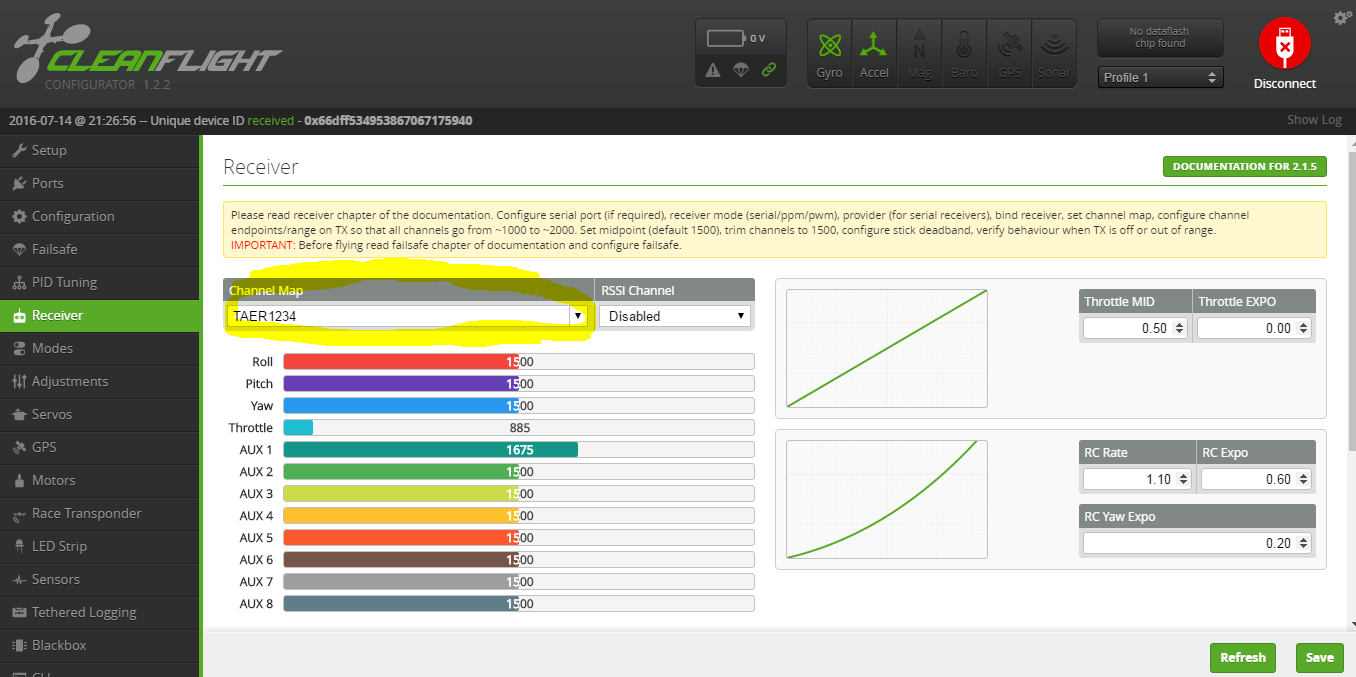Click the Throttle channel bar
This screenshot has height=677, width=1356.
tap(519, 428)
